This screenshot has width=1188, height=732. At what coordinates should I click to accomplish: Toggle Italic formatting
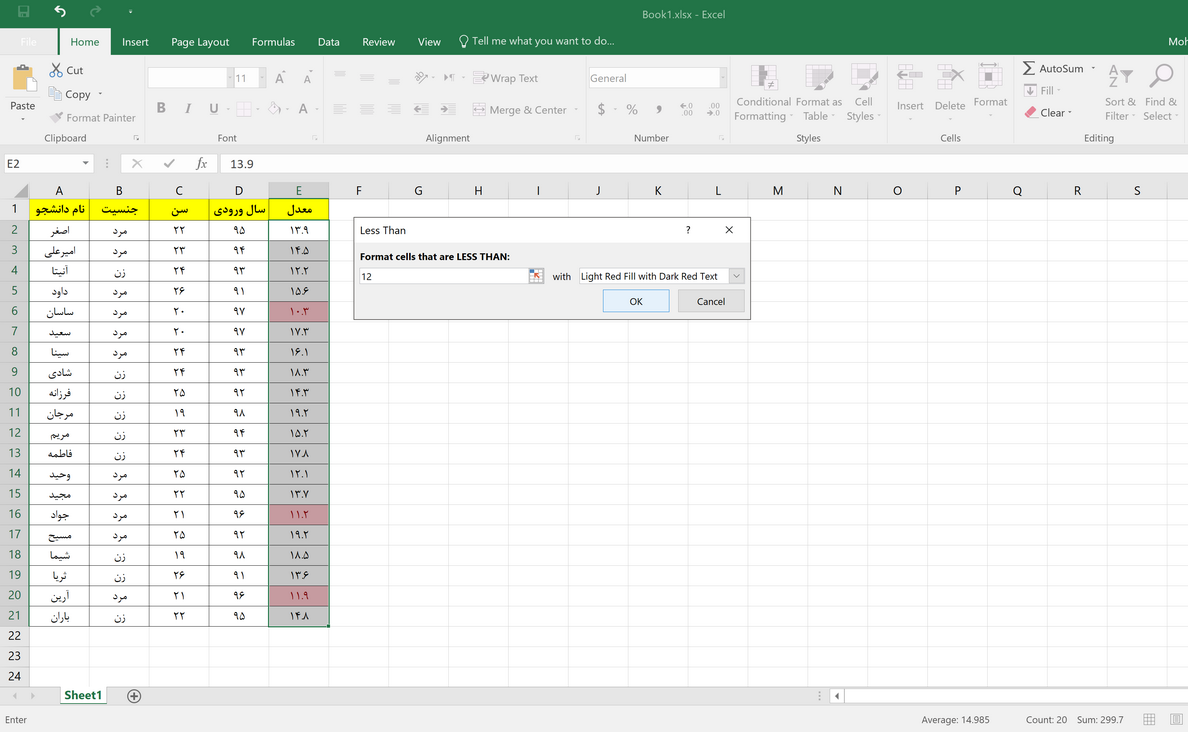[188, 109]
